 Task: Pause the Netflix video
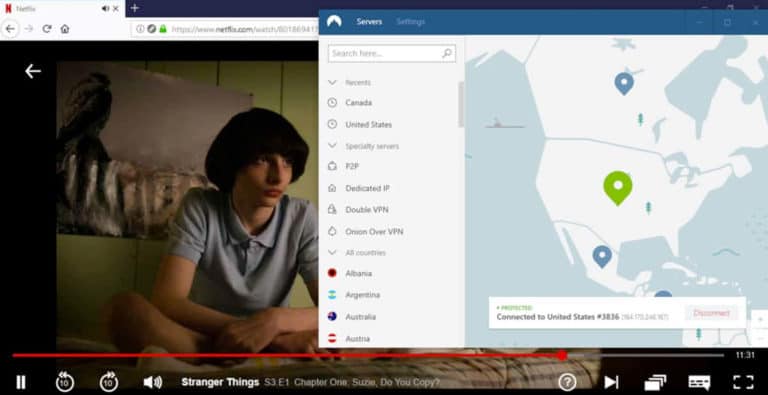(21, 382)
